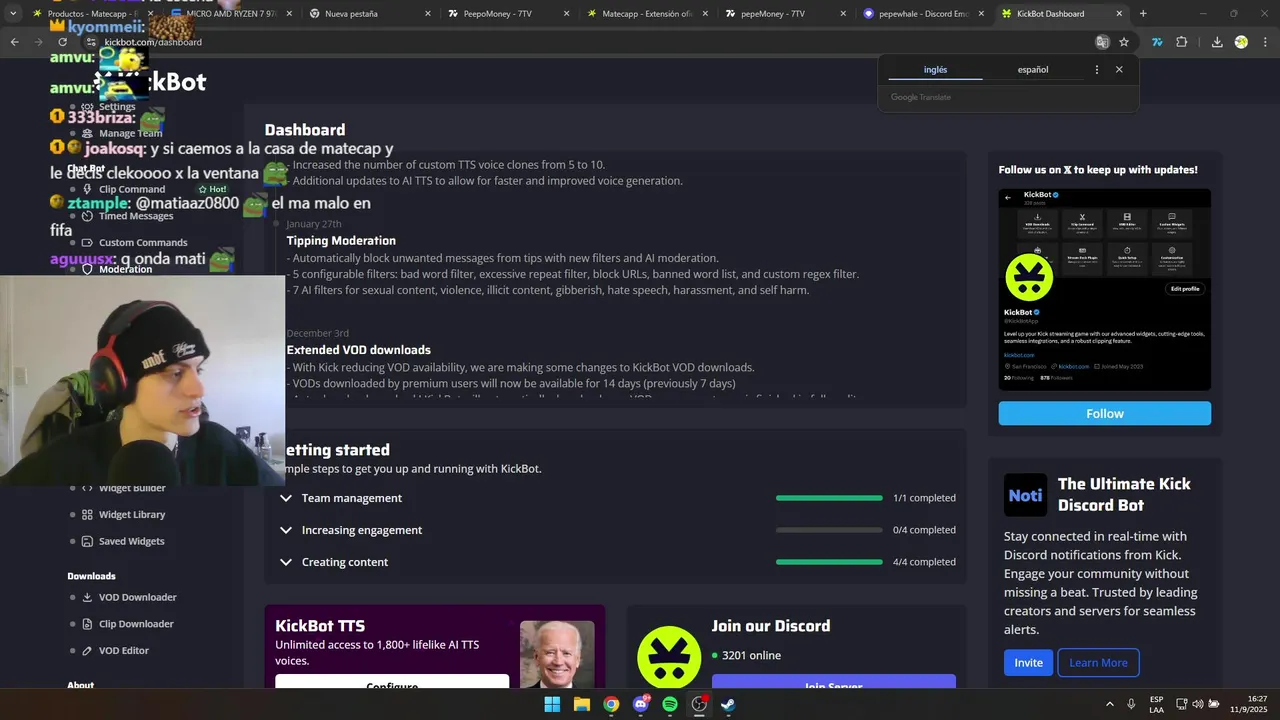
Task: Click the Moderation shield icon in sidebar
Action: pyautogui.click(x=87, y=269)
